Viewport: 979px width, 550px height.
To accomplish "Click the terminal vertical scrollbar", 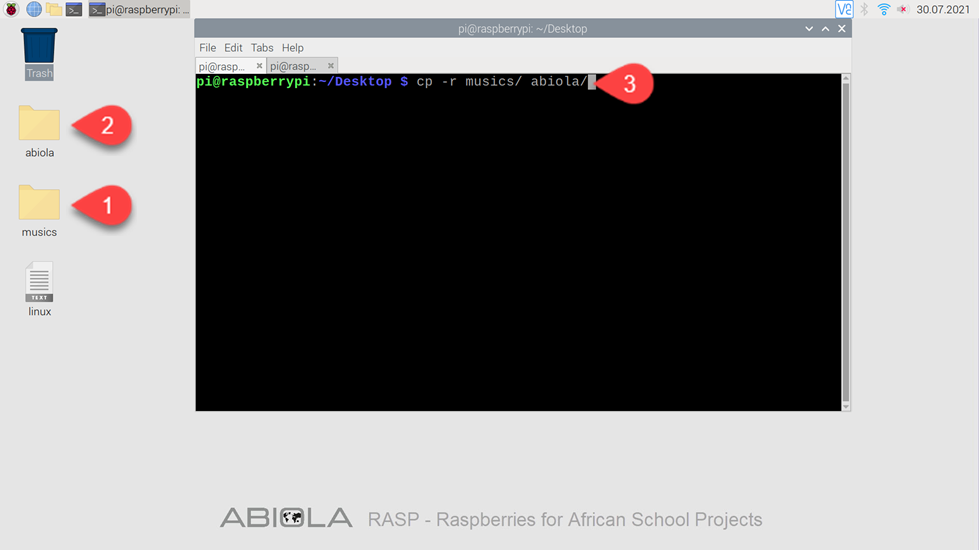I will click(x=846, y=242).
